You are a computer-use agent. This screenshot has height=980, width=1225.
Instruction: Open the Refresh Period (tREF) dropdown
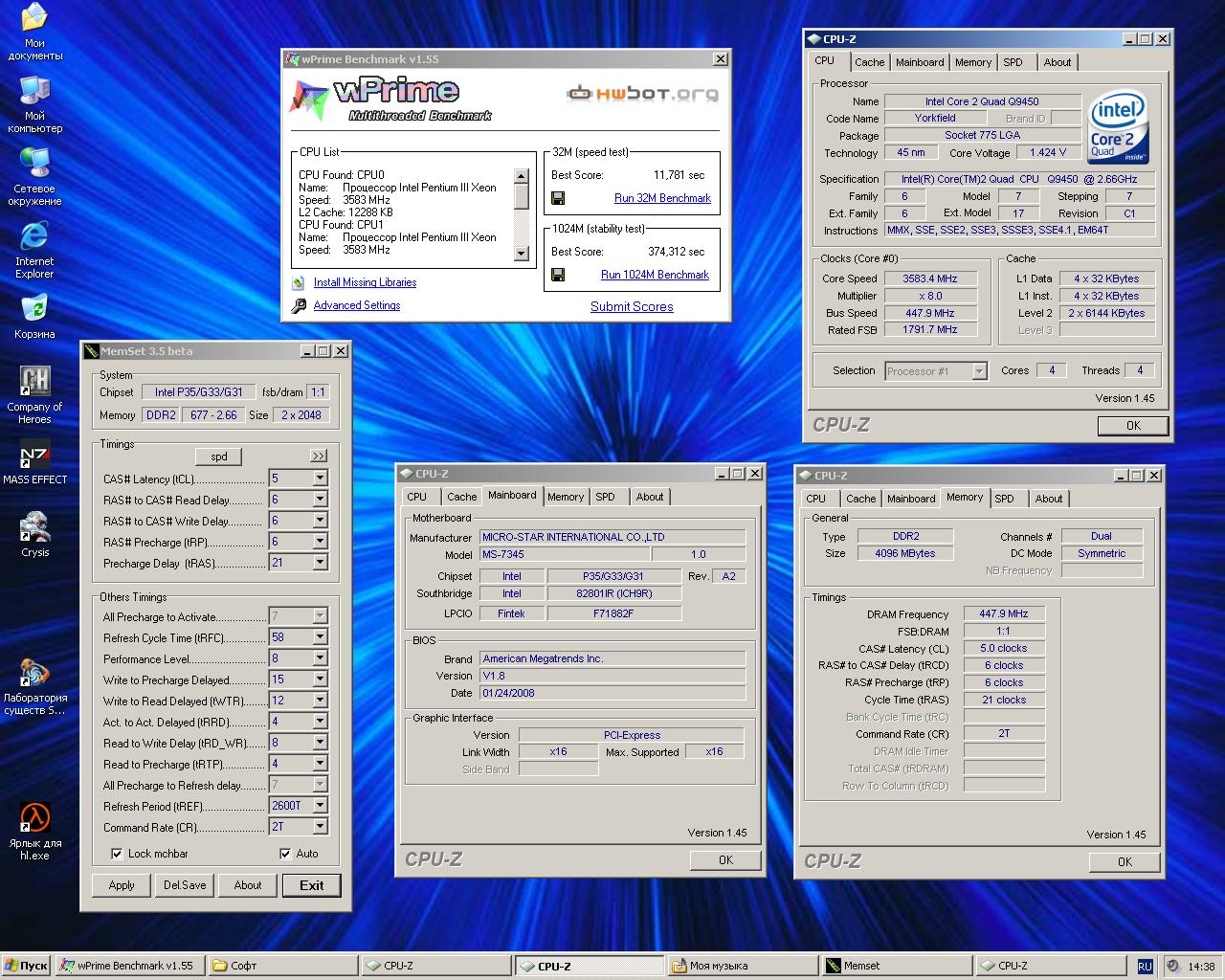tap(320, 806)
